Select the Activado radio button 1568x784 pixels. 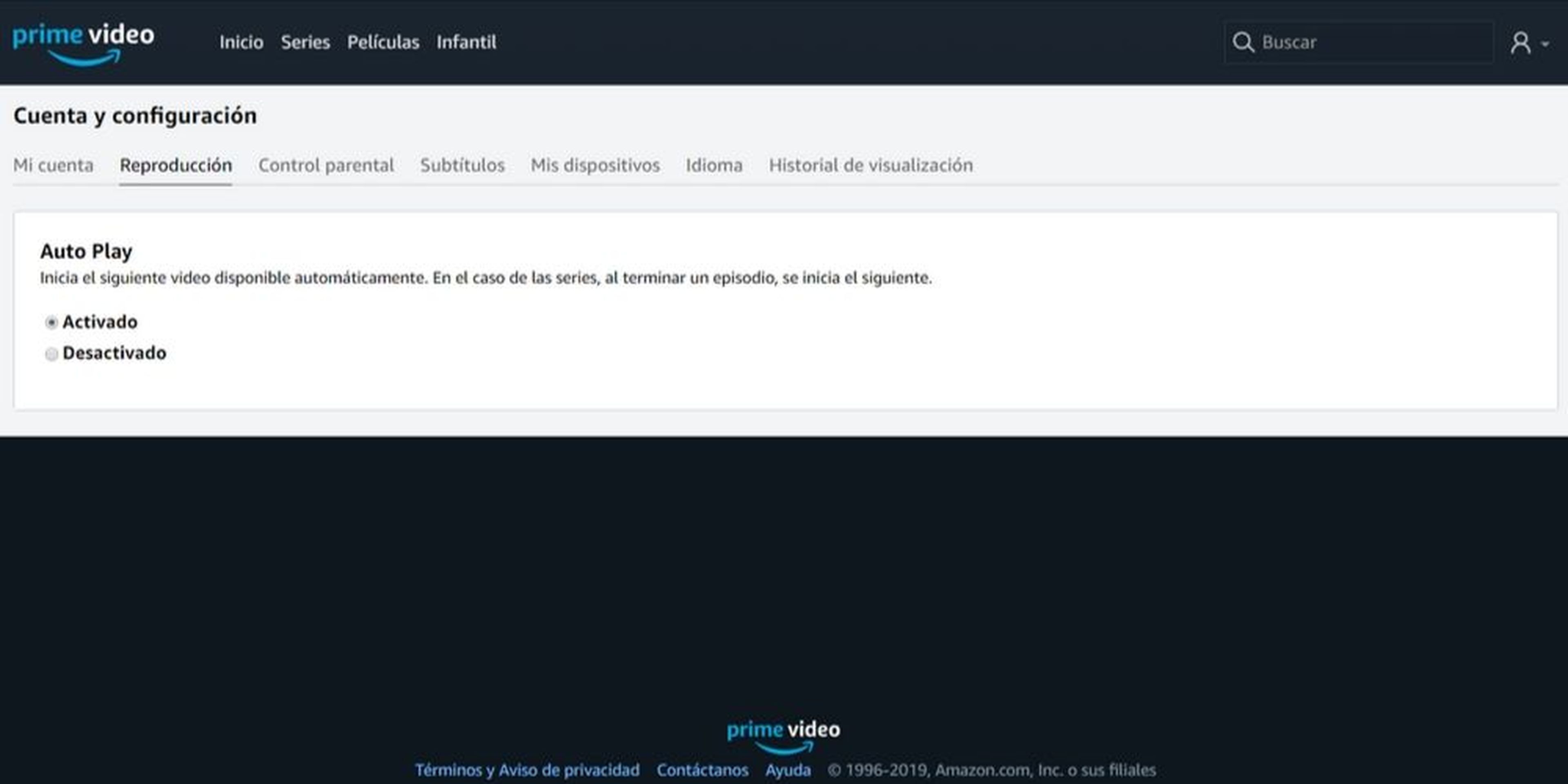tap(52, 322)
